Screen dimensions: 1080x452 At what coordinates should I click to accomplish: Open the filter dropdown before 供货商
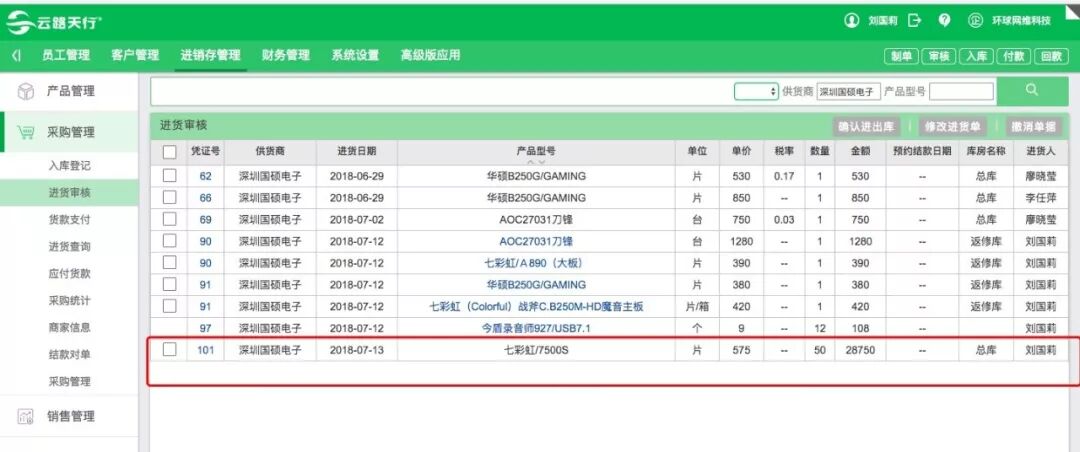756,92
